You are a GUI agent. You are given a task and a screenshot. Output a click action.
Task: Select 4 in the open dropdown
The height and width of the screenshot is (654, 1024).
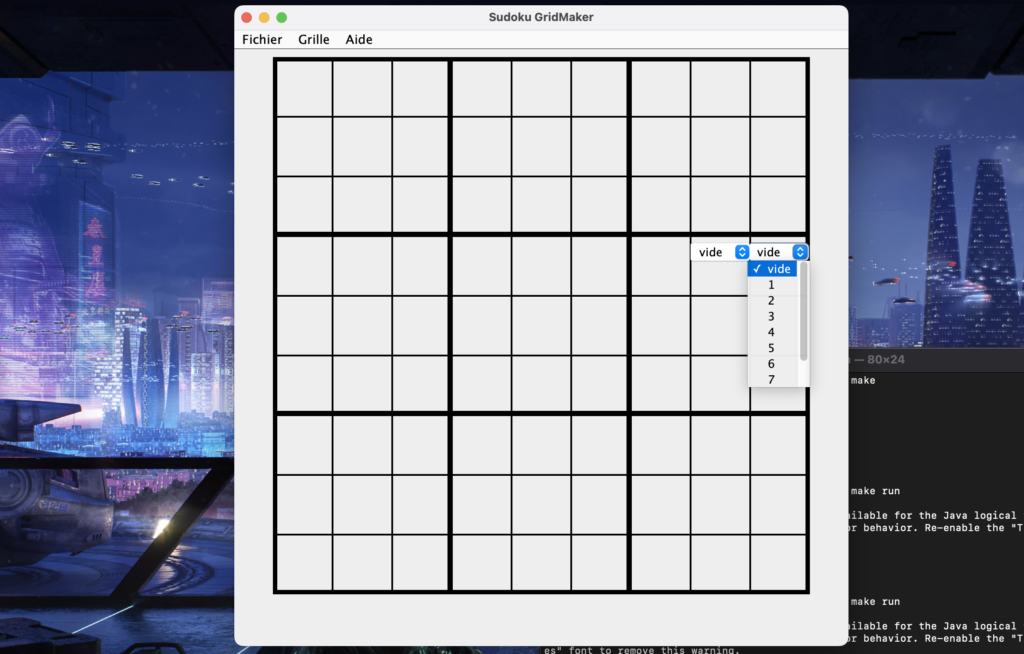[x=772, y=332]
